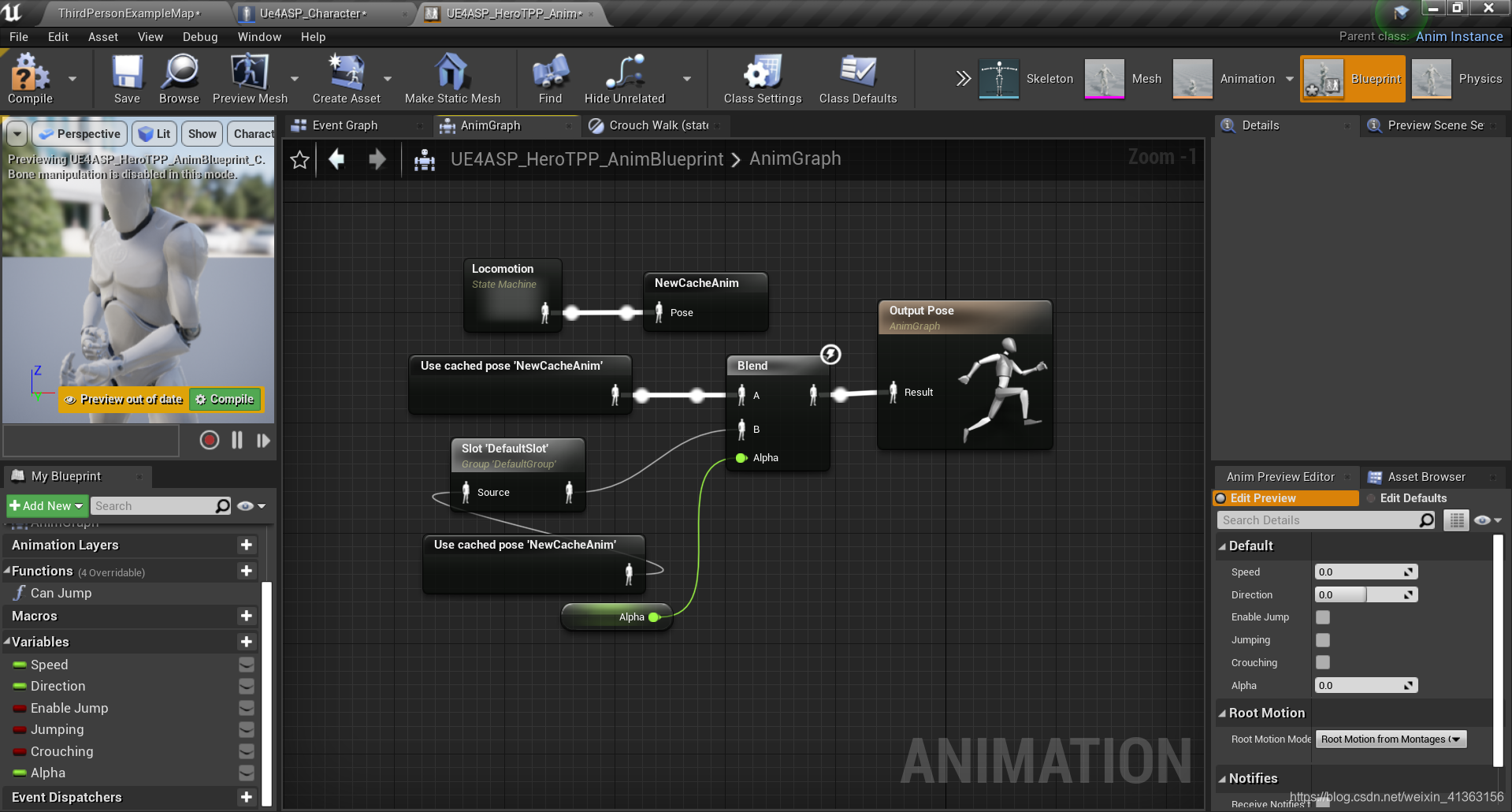This screenshot has height=812, width=1512.
Task: Open Preview Mesh toolbar button
Action: (x=250, y=78)
